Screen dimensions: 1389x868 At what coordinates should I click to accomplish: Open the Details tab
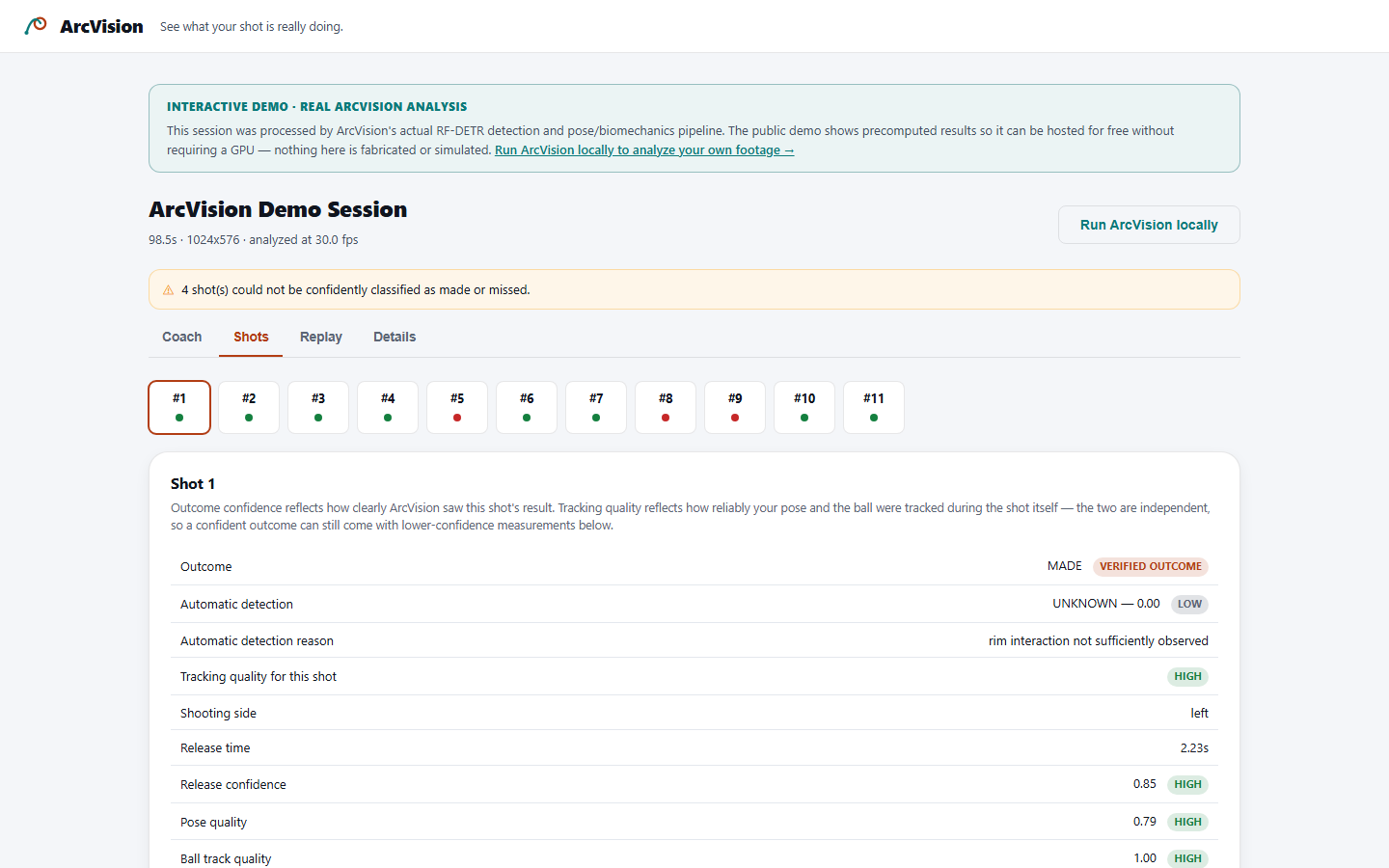395,337
